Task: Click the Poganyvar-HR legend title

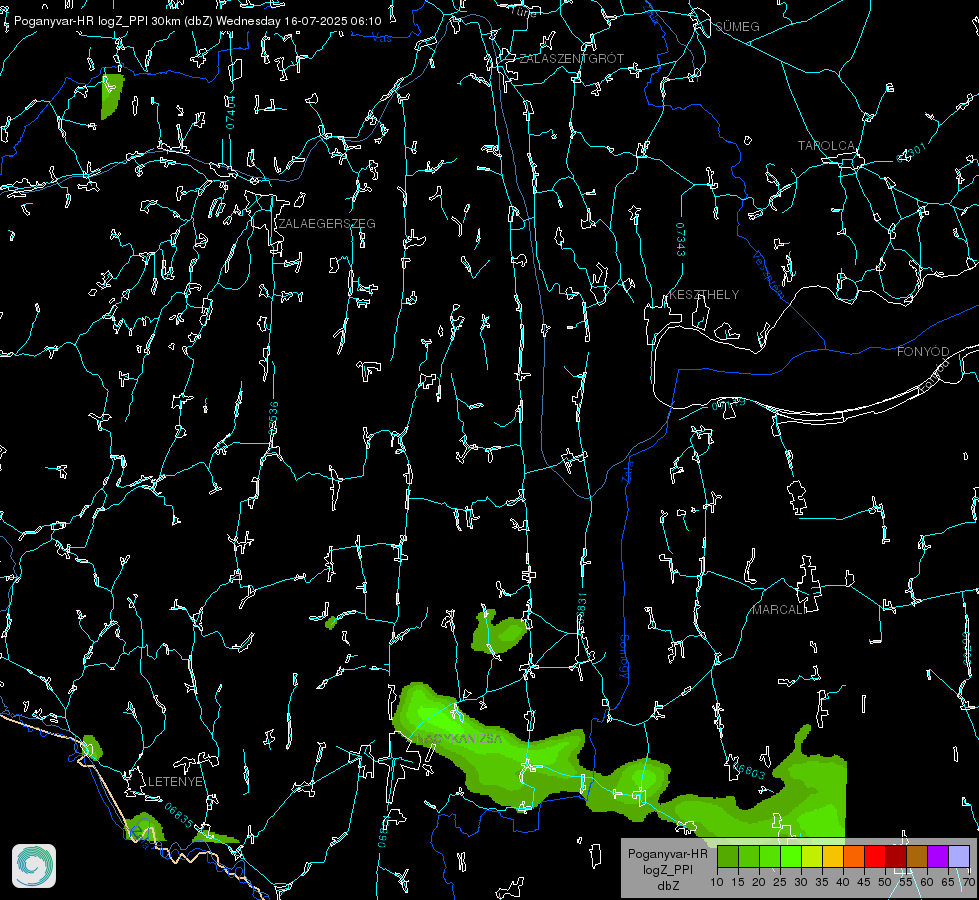Action: pos(667,854)
